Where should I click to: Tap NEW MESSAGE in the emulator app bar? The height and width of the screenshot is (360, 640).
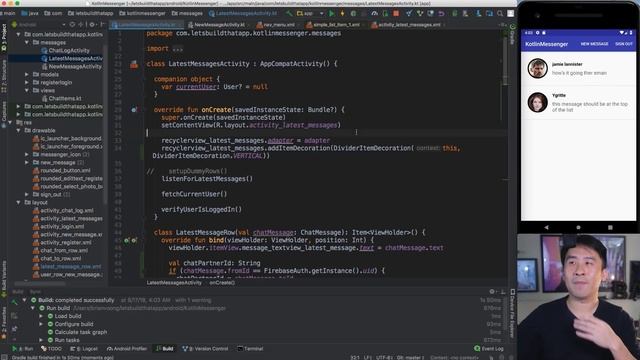tap(594, 44)
